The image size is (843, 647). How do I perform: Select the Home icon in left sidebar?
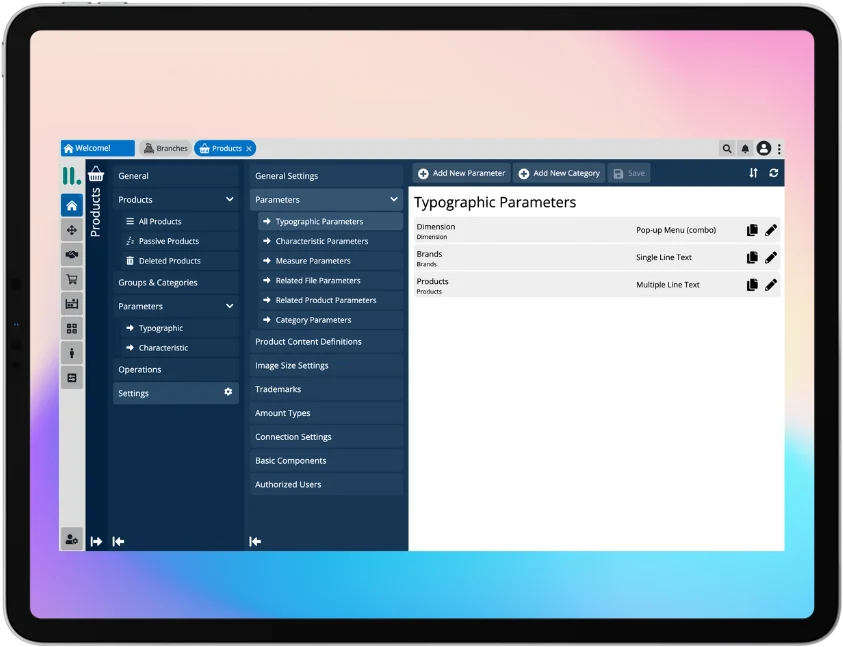click(72, 204)
